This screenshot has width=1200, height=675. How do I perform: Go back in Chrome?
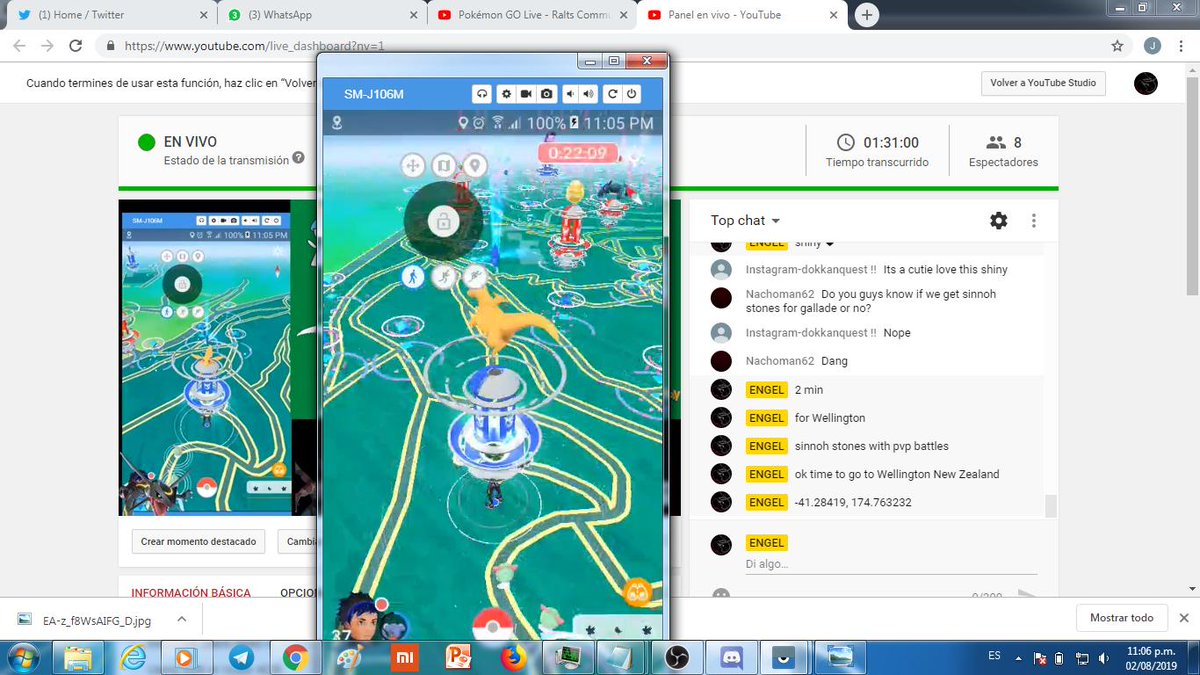[x=20, y=46]
